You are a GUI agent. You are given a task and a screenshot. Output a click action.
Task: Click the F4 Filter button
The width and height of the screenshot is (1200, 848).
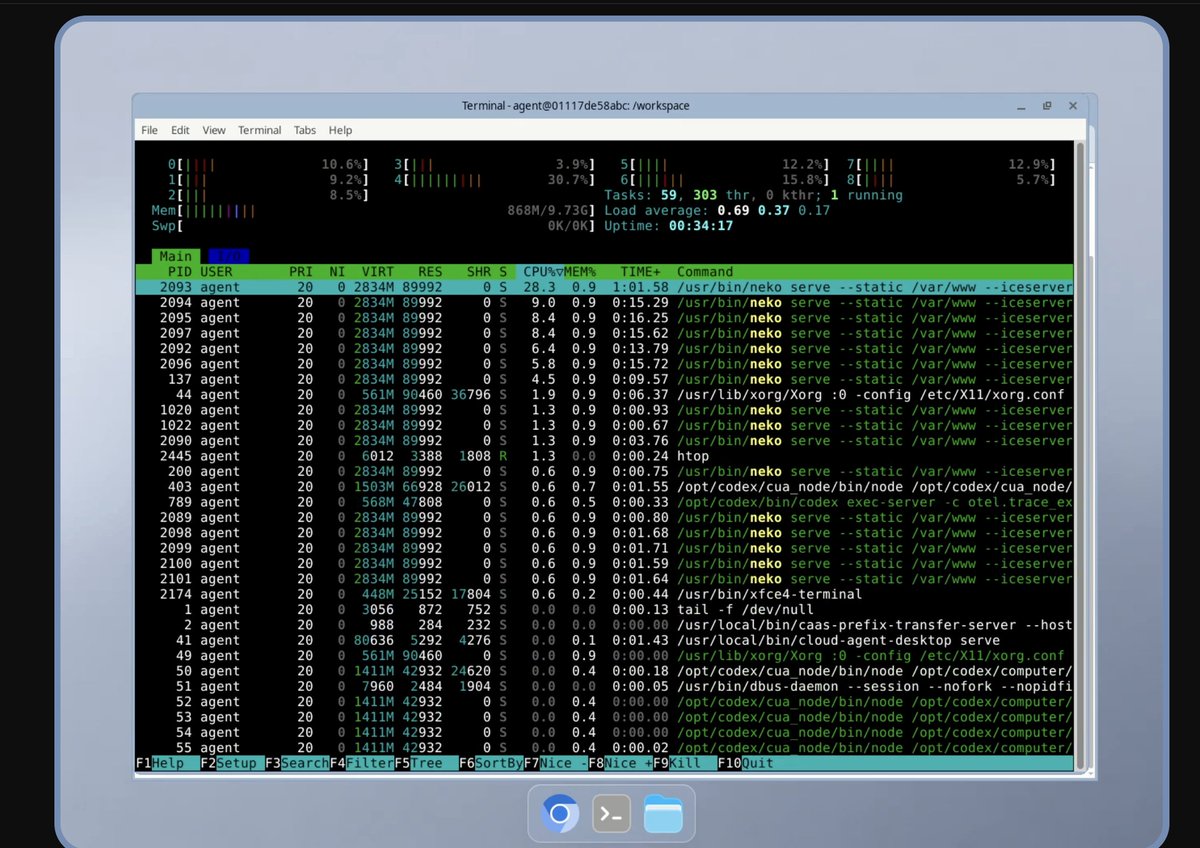click(361, 763)
